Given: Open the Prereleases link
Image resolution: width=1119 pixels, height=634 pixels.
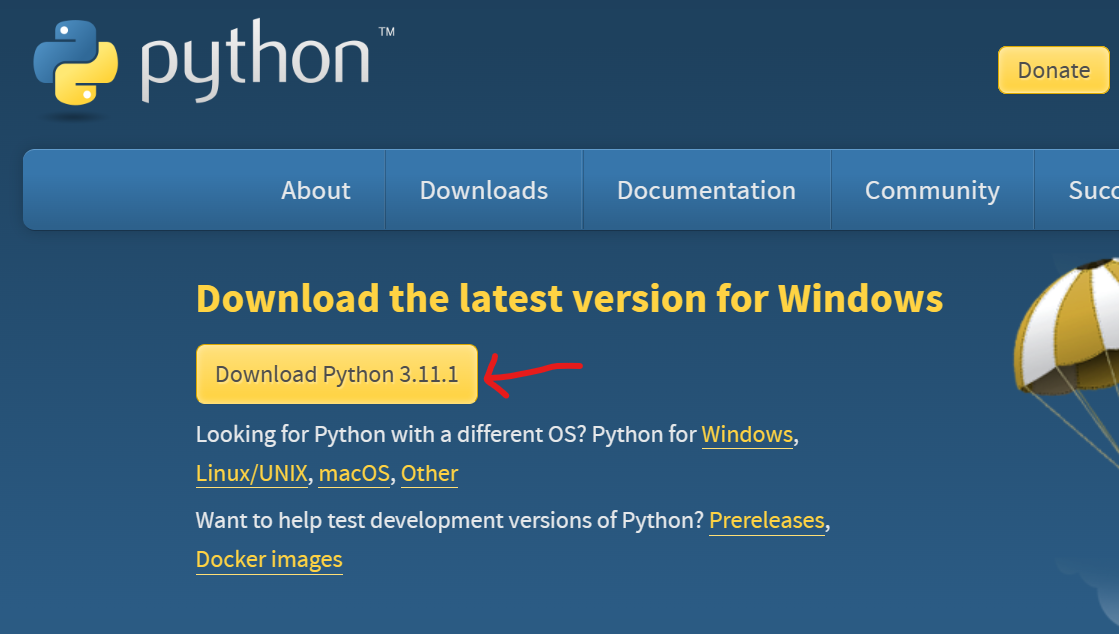Looking at the screenshot, I should pos(767,520).
